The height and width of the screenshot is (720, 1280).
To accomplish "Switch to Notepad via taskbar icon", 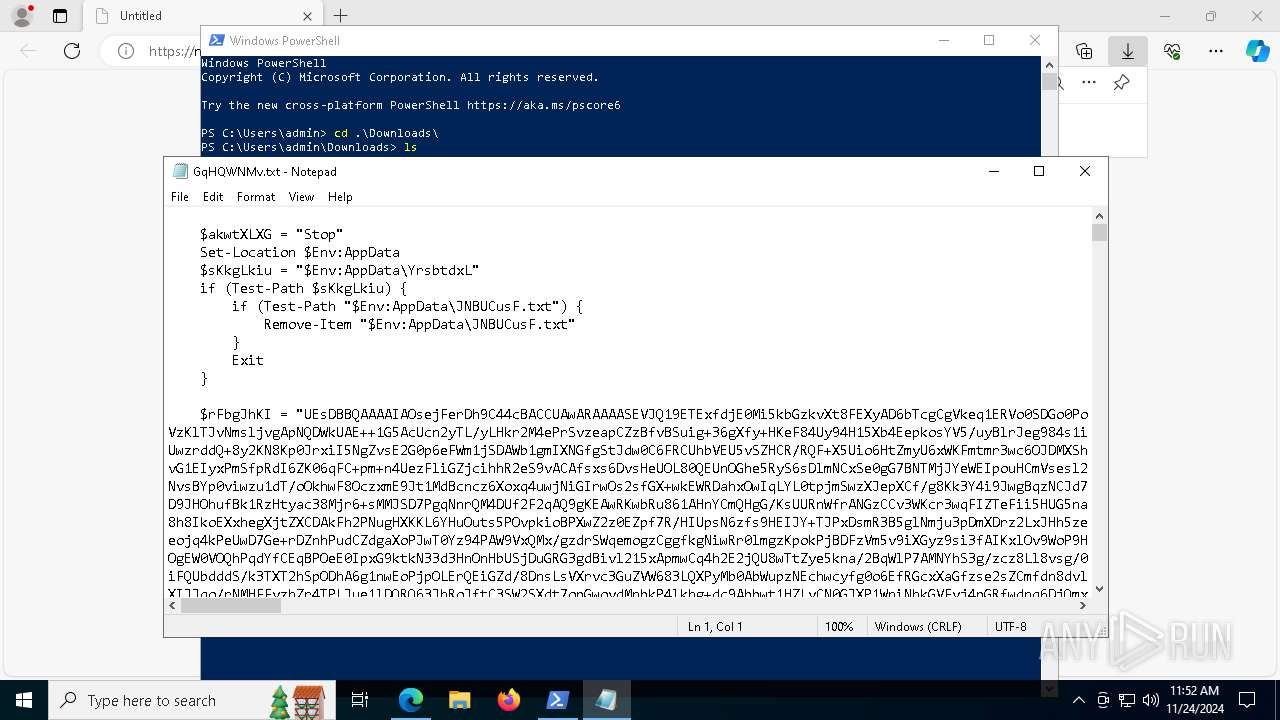I will (606, 700).
